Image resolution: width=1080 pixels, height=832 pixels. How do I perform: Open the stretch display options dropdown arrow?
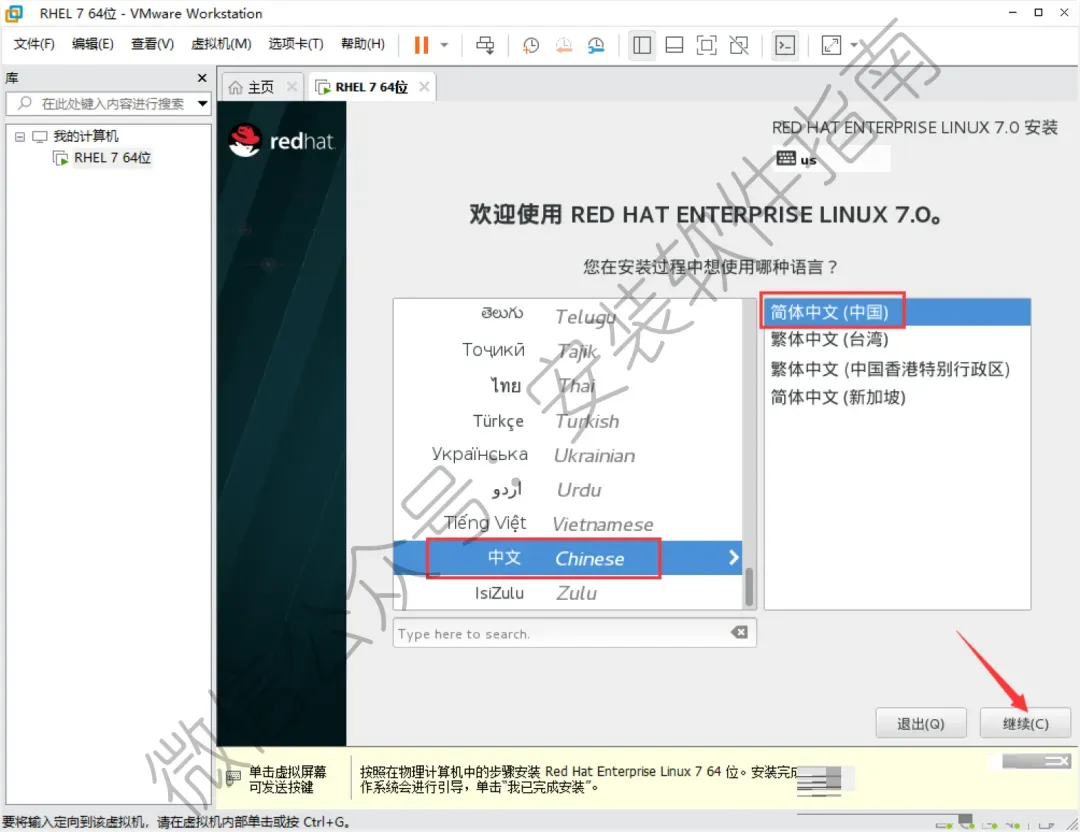tap(854, 45)
